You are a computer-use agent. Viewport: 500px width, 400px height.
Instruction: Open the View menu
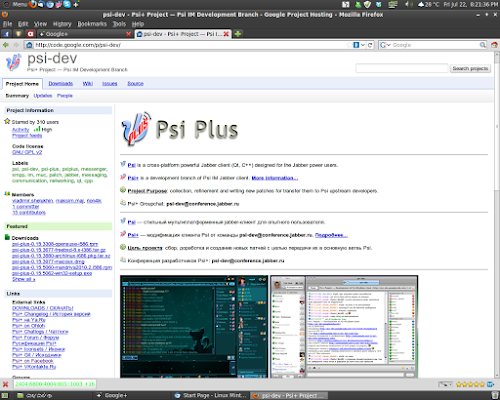click(40, 24)
